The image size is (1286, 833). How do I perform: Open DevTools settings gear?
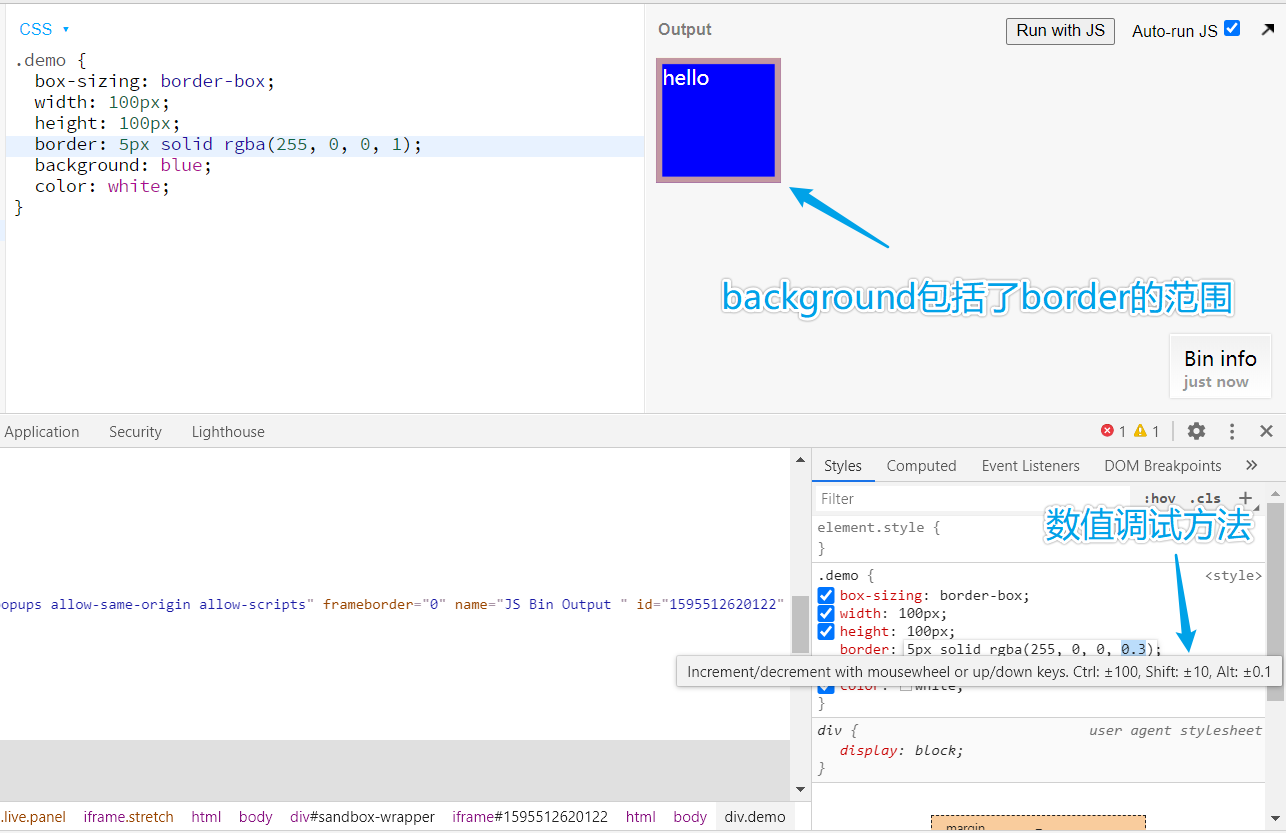pos(1196,431)
